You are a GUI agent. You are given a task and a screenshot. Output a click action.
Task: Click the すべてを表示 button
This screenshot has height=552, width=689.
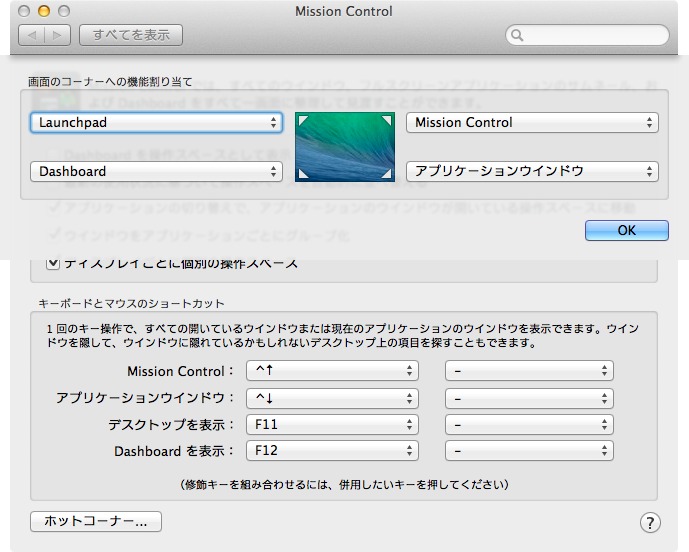[x=131, y=35]
